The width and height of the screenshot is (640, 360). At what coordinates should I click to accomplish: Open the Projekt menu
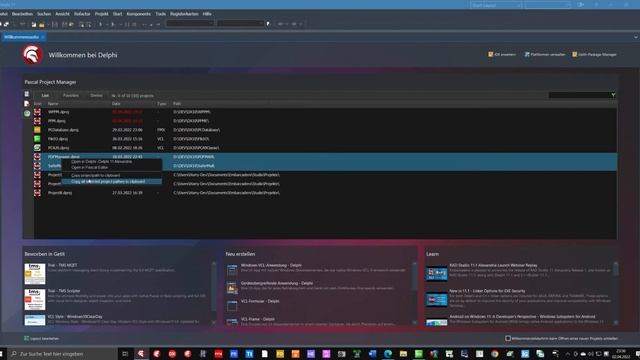(102, 14)
